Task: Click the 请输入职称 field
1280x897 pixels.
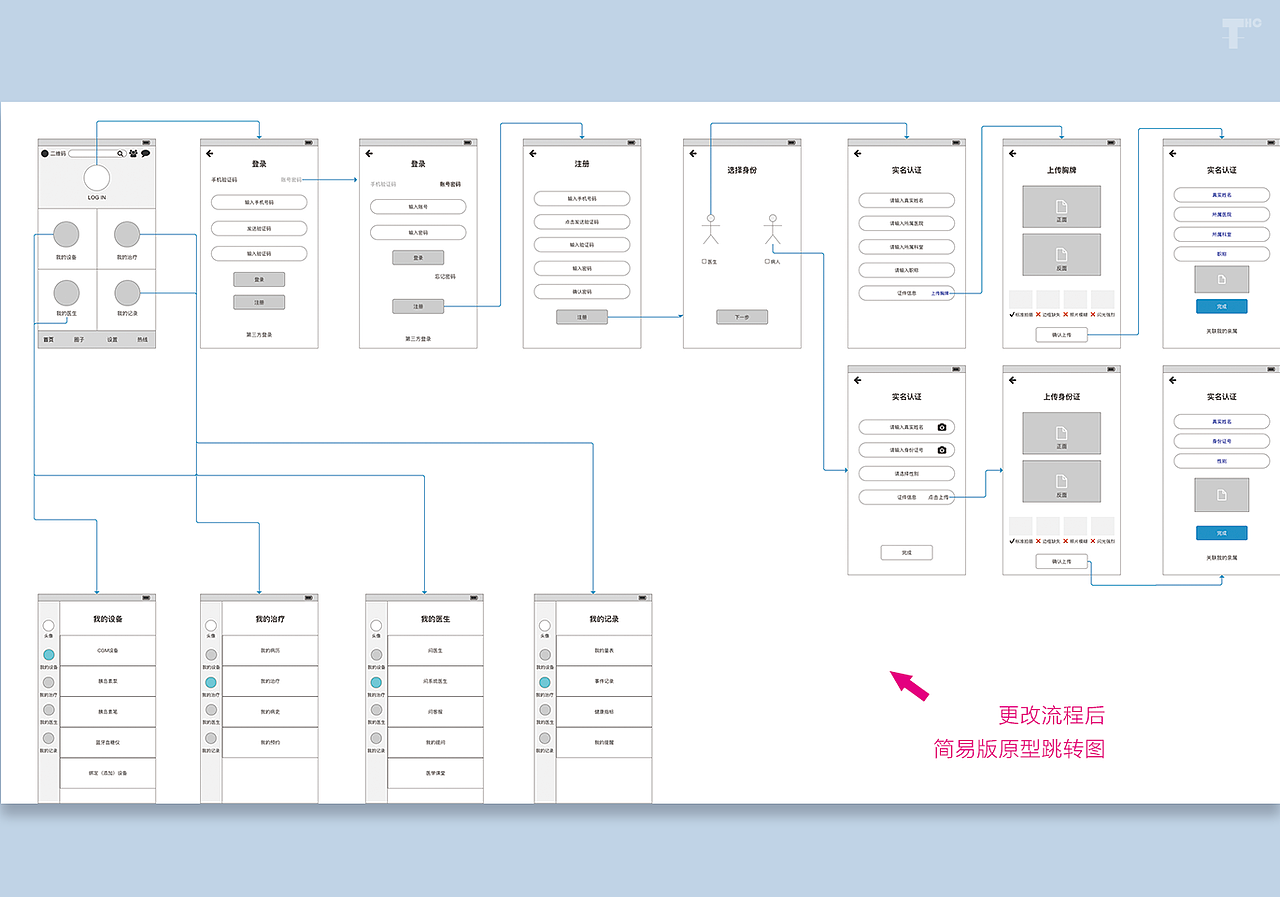Action: (x=906, y=270)
